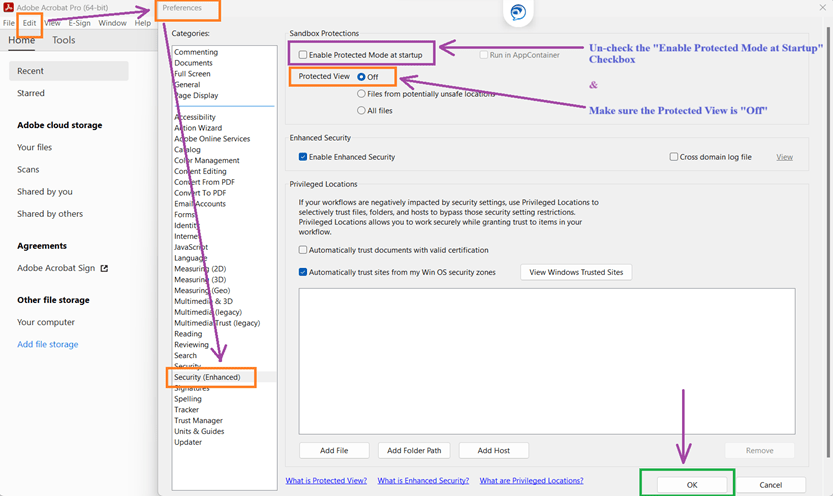Open the View menu

(52, 23)
